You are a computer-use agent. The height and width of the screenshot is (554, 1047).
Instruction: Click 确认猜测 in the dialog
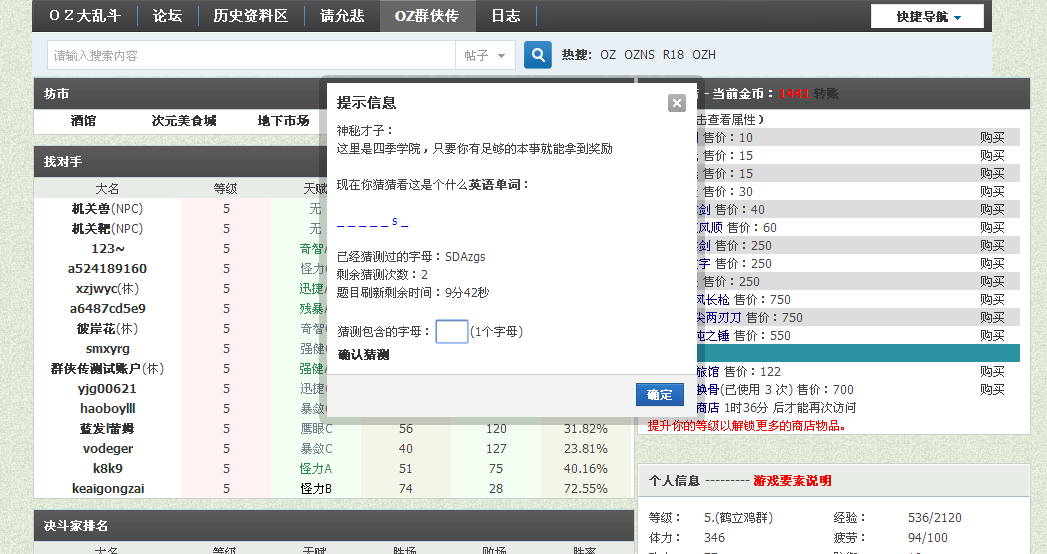coord(364,355)
